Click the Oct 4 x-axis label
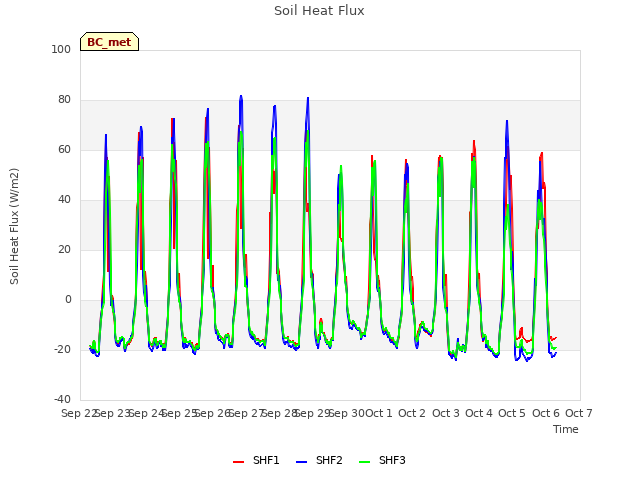The height and width of the screenshot is (480, 640). (479, 413)
